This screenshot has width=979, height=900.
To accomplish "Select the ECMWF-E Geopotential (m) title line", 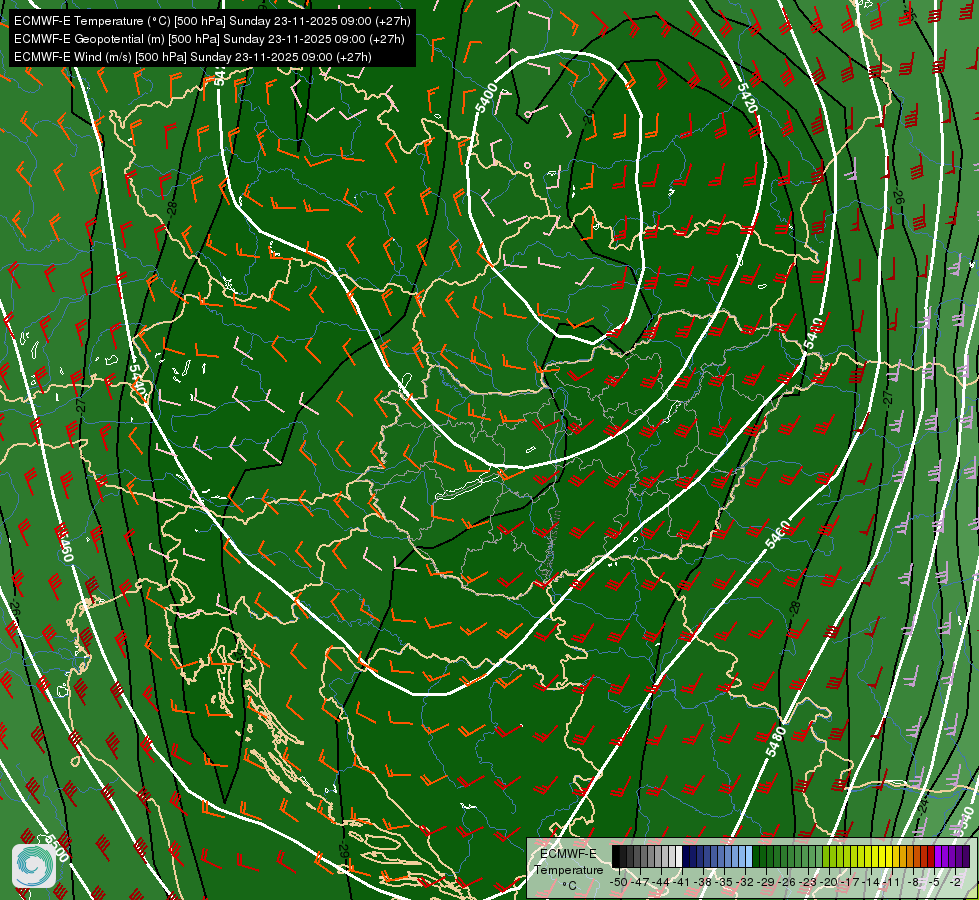I will coord(209,39).
